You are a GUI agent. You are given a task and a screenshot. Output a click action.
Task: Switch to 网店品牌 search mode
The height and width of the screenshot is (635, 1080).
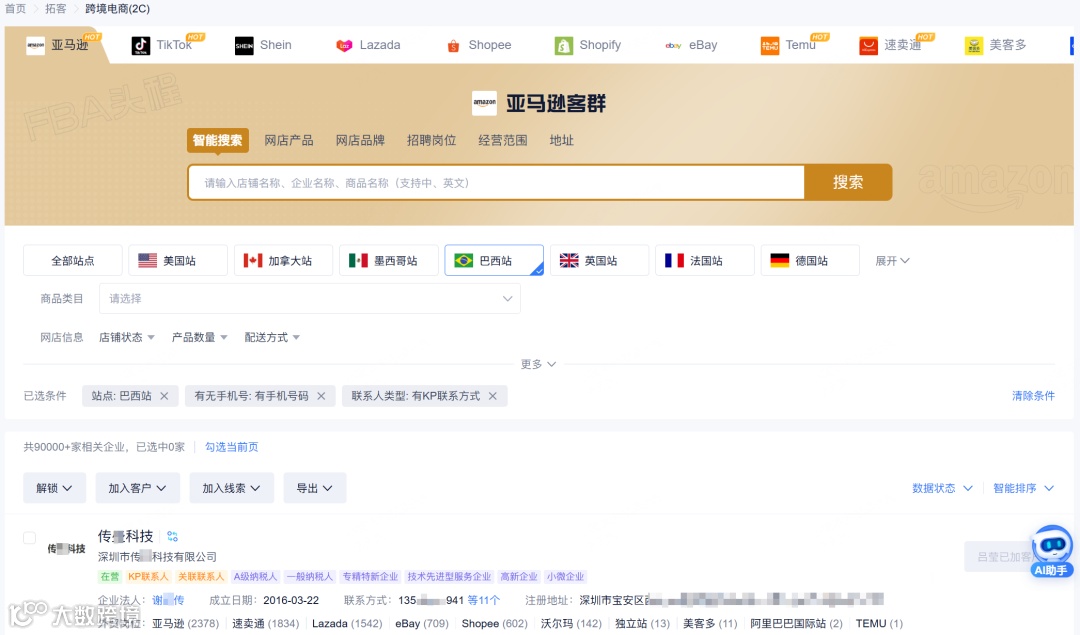360,140
